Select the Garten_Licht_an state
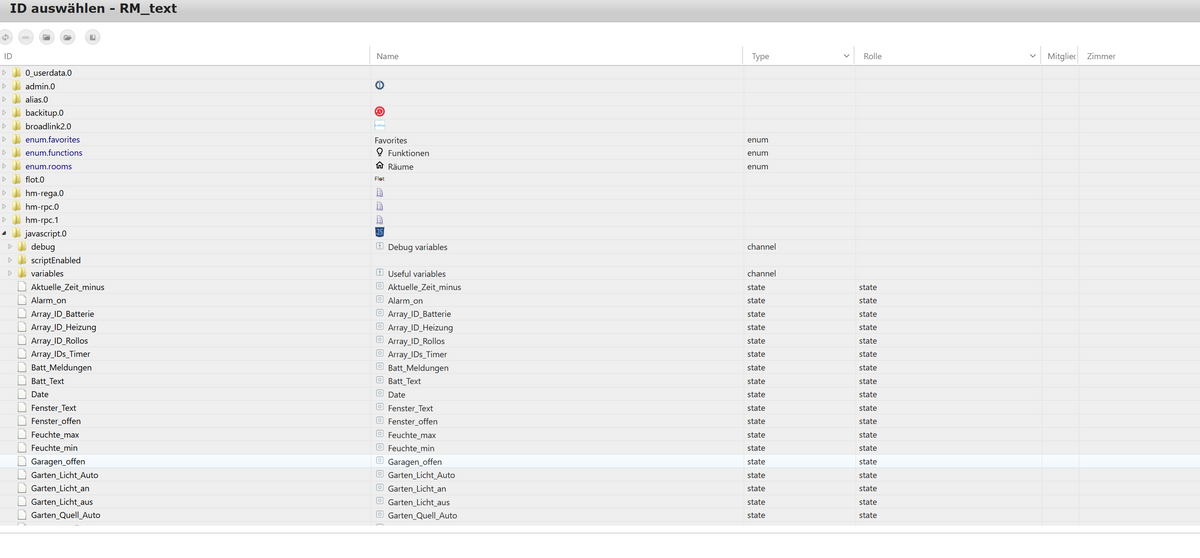The height and width of the screenshot is (558, 1200). click(x=60, y=488)
